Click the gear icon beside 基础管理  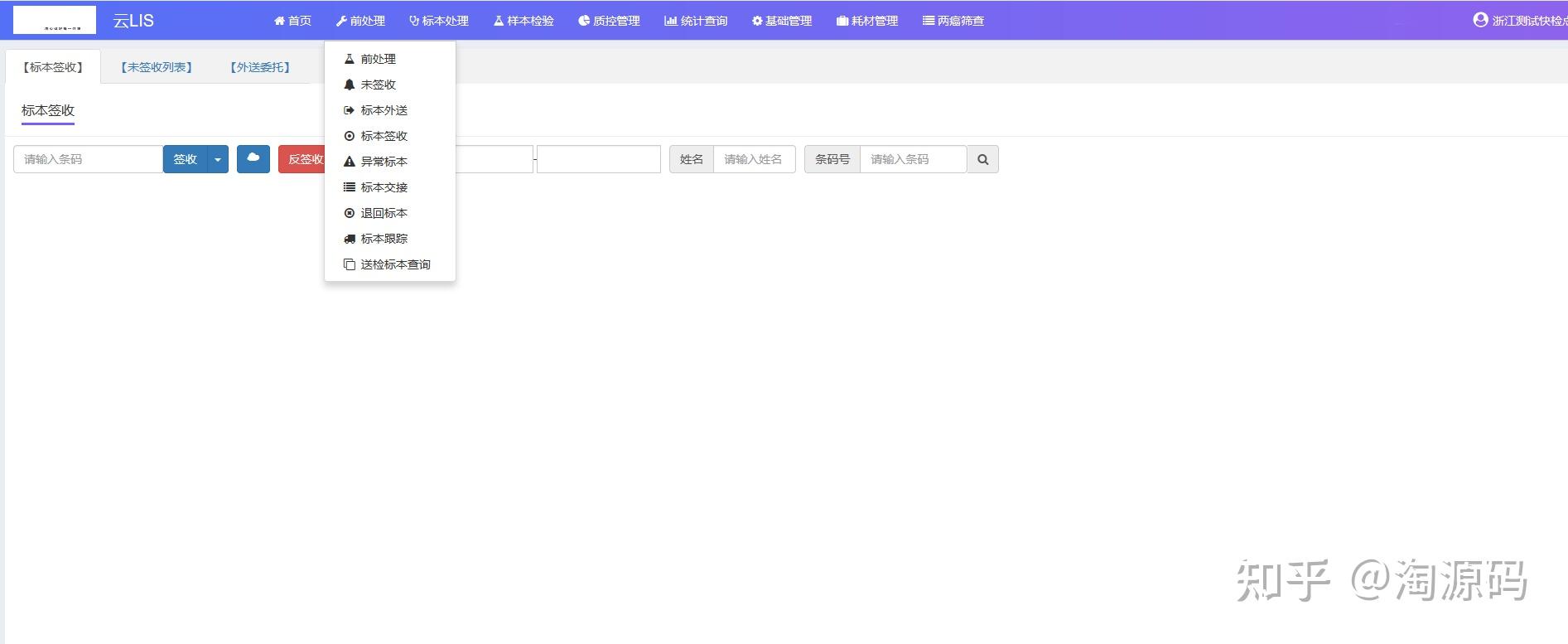[x=757, y=21]
